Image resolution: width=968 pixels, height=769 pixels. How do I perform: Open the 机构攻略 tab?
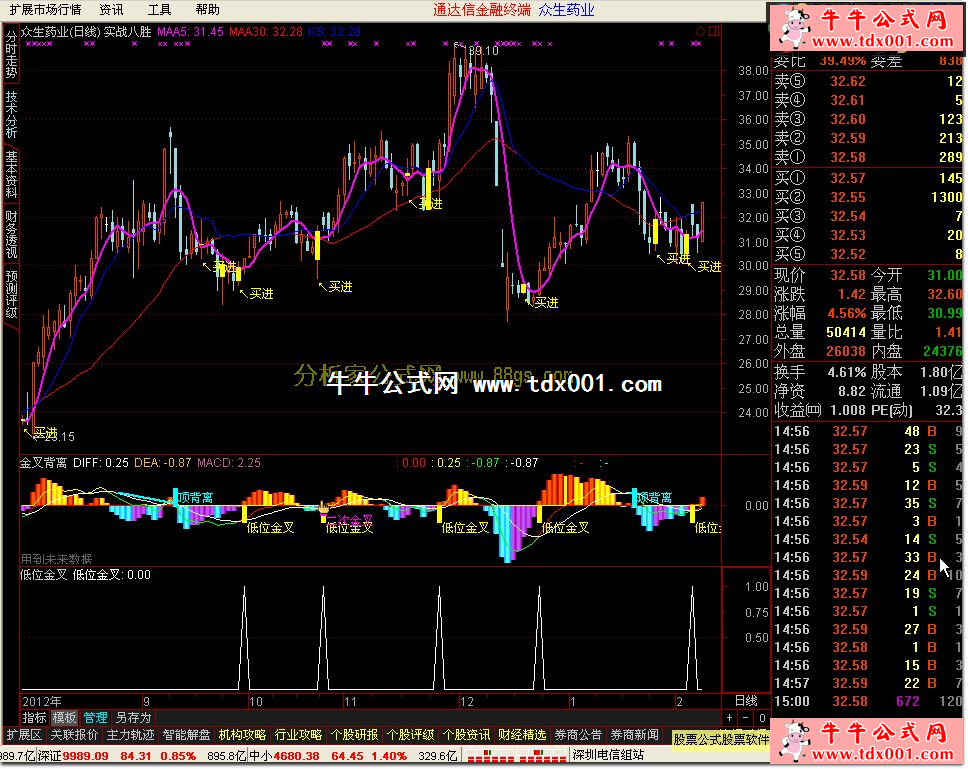243,735
